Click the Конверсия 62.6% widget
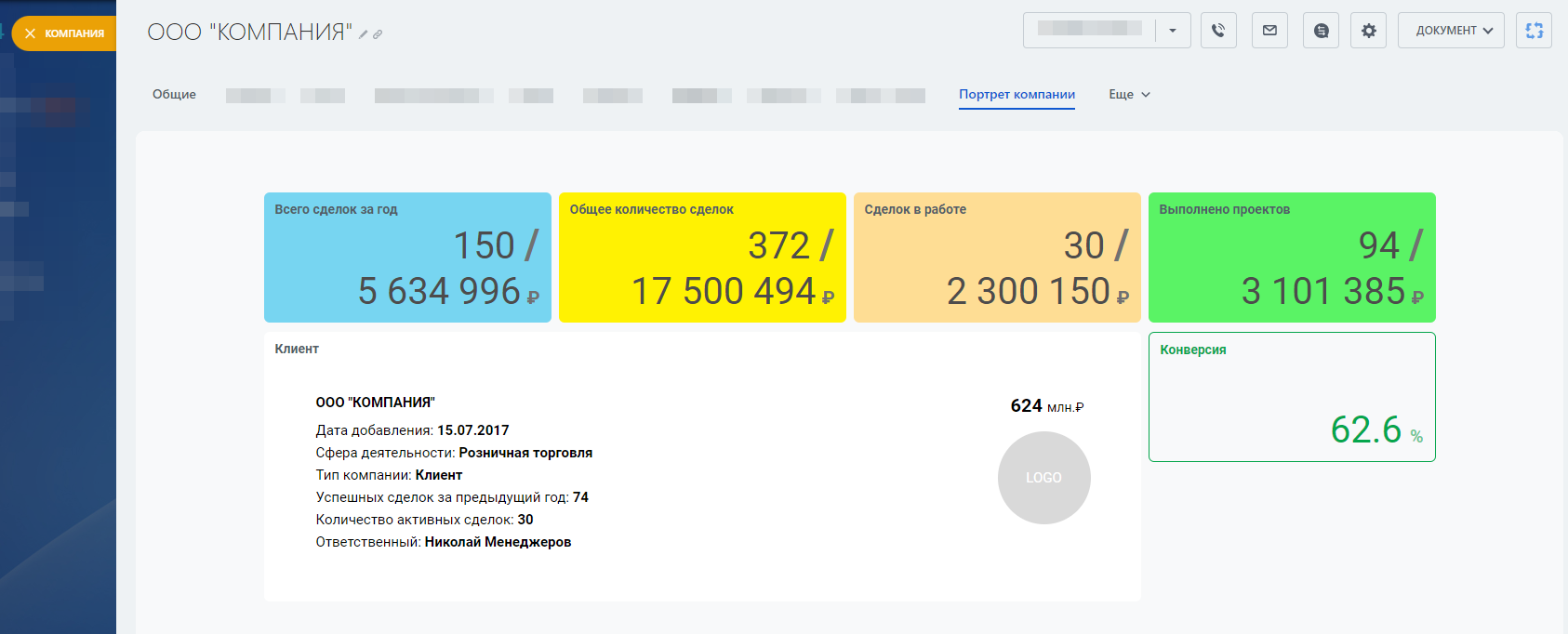This screenshot has width=1568, height=634. 1292,397
